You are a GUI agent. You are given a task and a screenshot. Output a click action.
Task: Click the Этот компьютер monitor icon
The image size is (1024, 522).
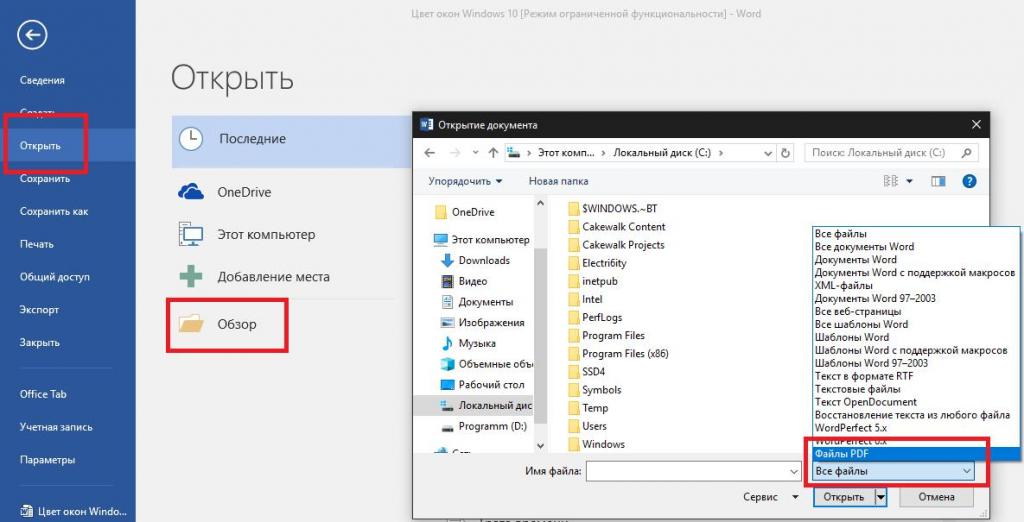(x=191, y=234)
